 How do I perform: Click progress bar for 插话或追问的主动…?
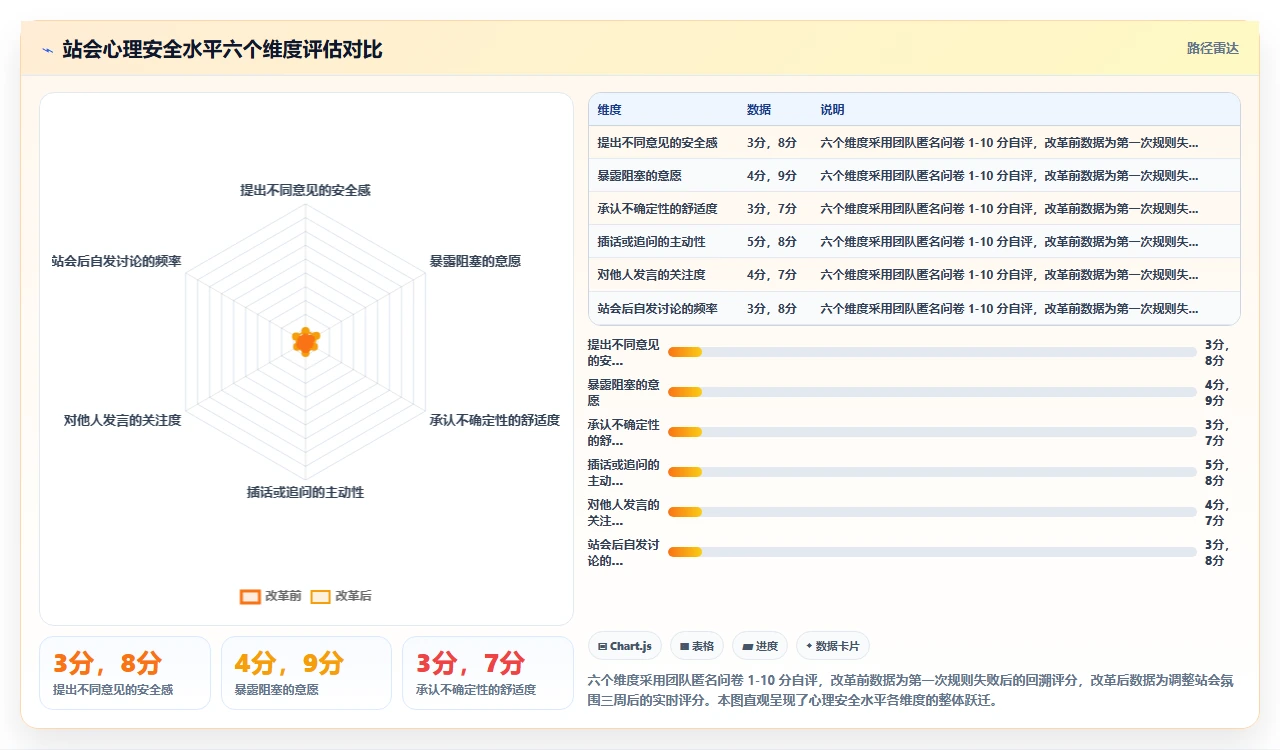tap(932, 472)
